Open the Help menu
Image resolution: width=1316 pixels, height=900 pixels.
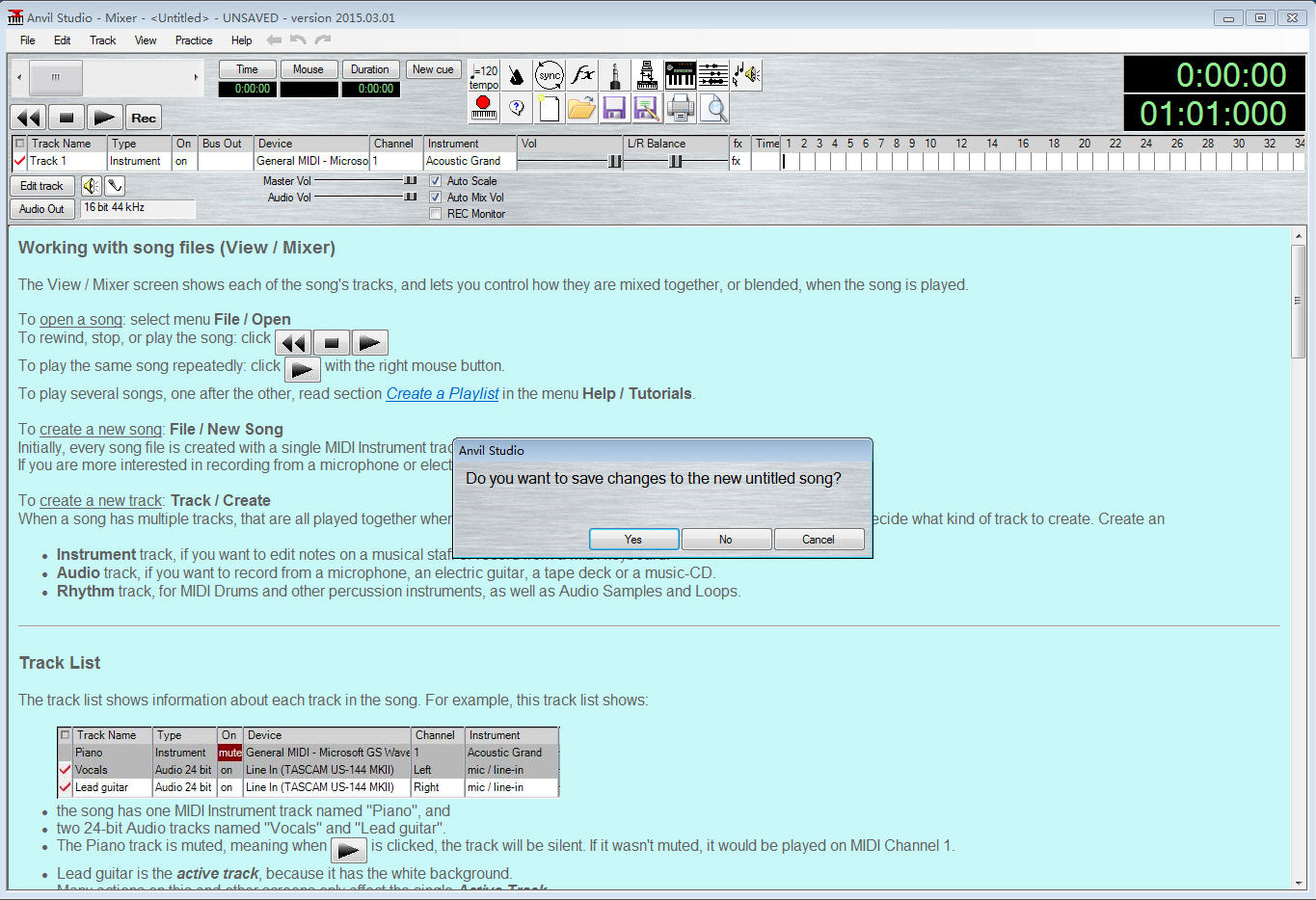pos(242,40)
